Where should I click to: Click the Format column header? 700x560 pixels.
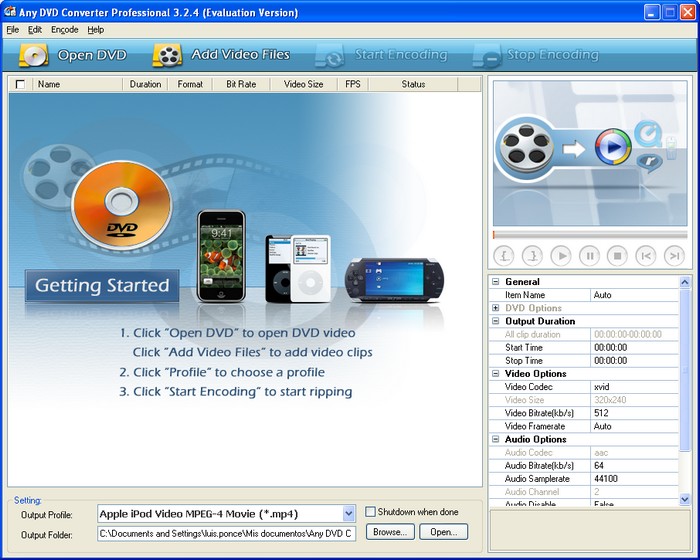pyautogui.click(x=190, y=84)
